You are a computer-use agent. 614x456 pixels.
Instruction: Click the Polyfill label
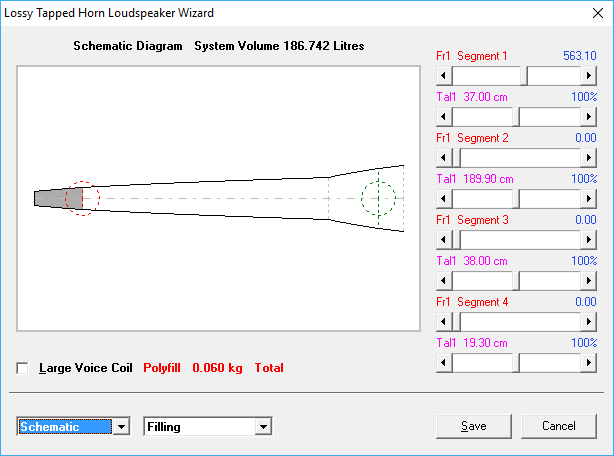162,368
